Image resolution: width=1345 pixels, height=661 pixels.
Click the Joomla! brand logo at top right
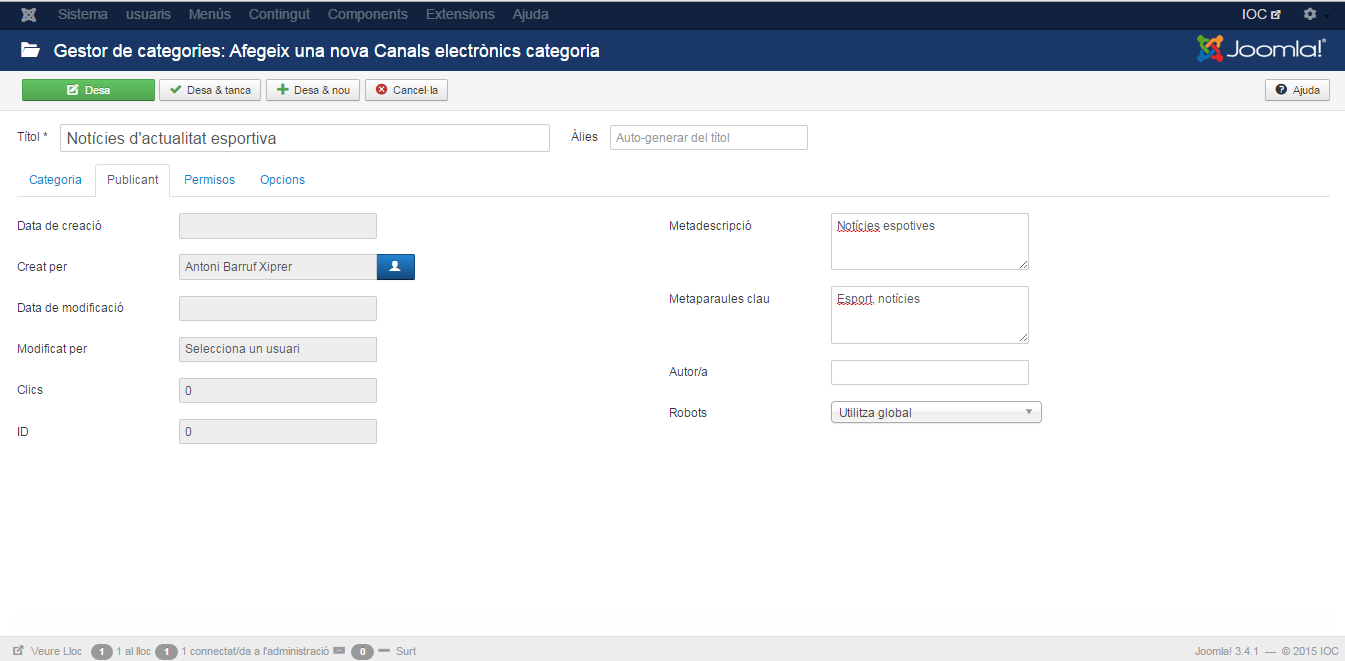[1261, 49]
